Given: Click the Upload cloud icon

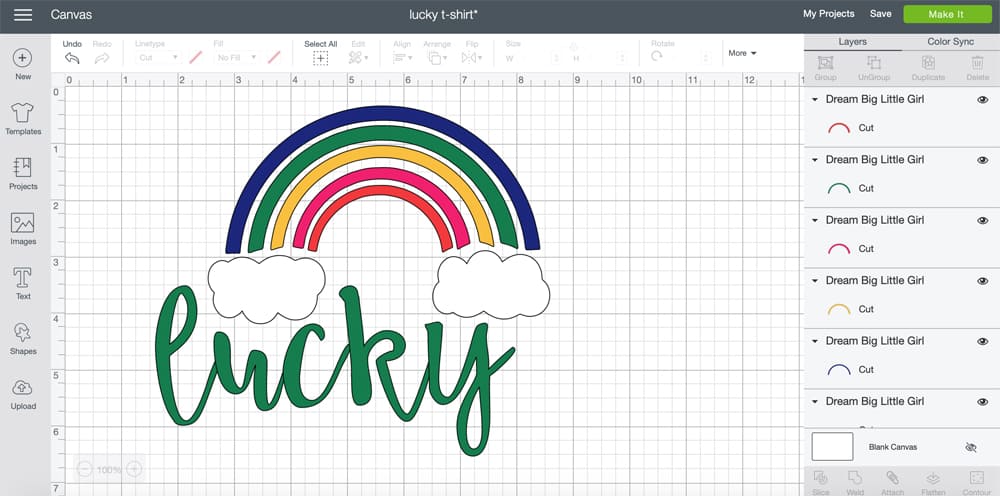Looking at the screenshot, I should (22, 388).
